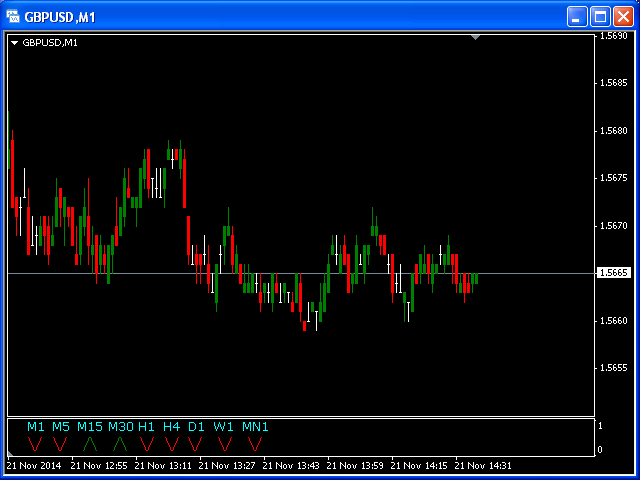Click the MN1 red down arrow indicator
Screen dimensions: 640x480
point(255,444)
